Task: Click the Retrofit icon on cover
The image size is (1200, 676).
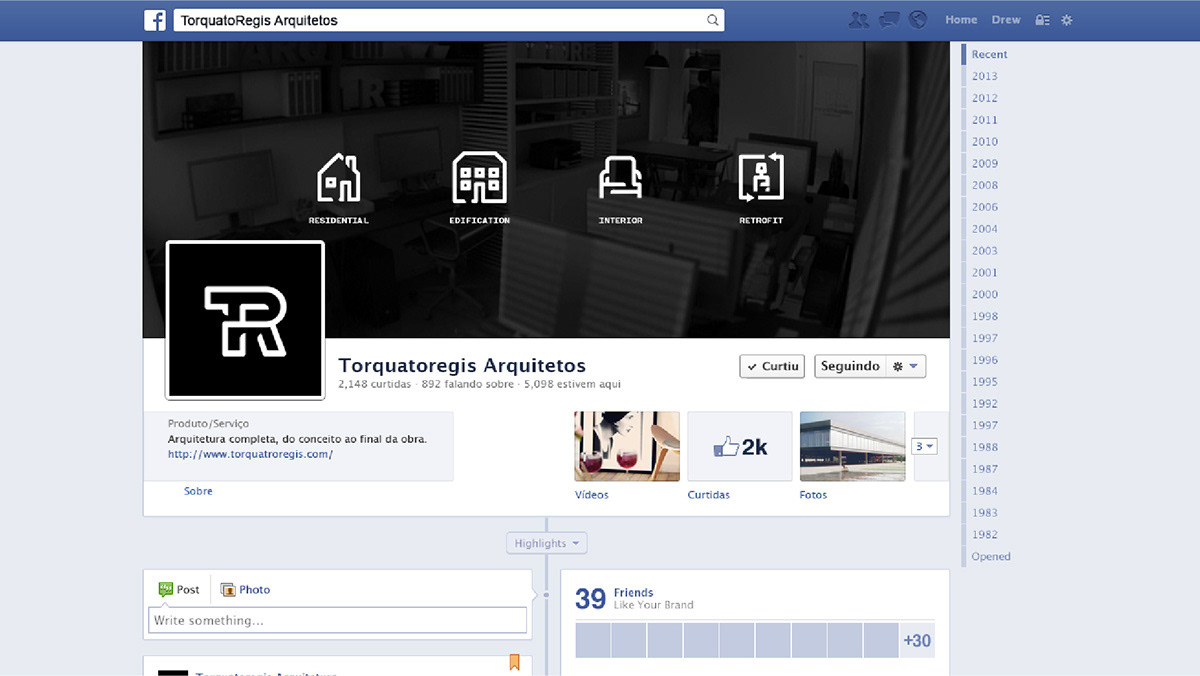Action: (761, 178)
